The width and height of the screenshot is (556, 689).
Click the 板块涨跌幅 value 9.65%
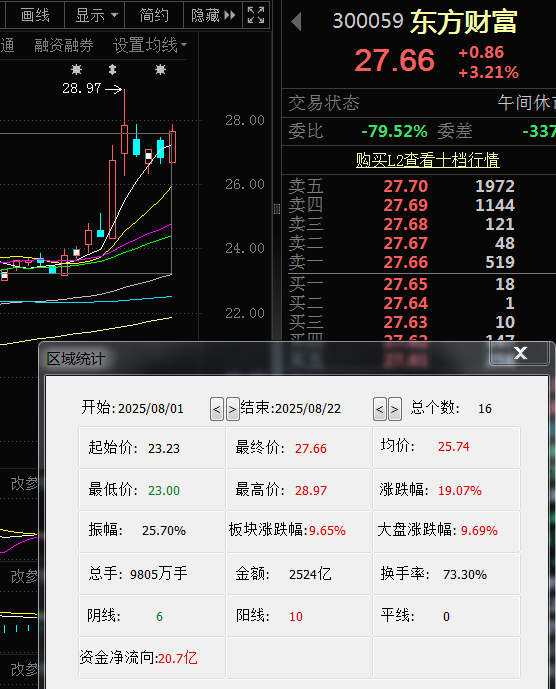point(327,530)
